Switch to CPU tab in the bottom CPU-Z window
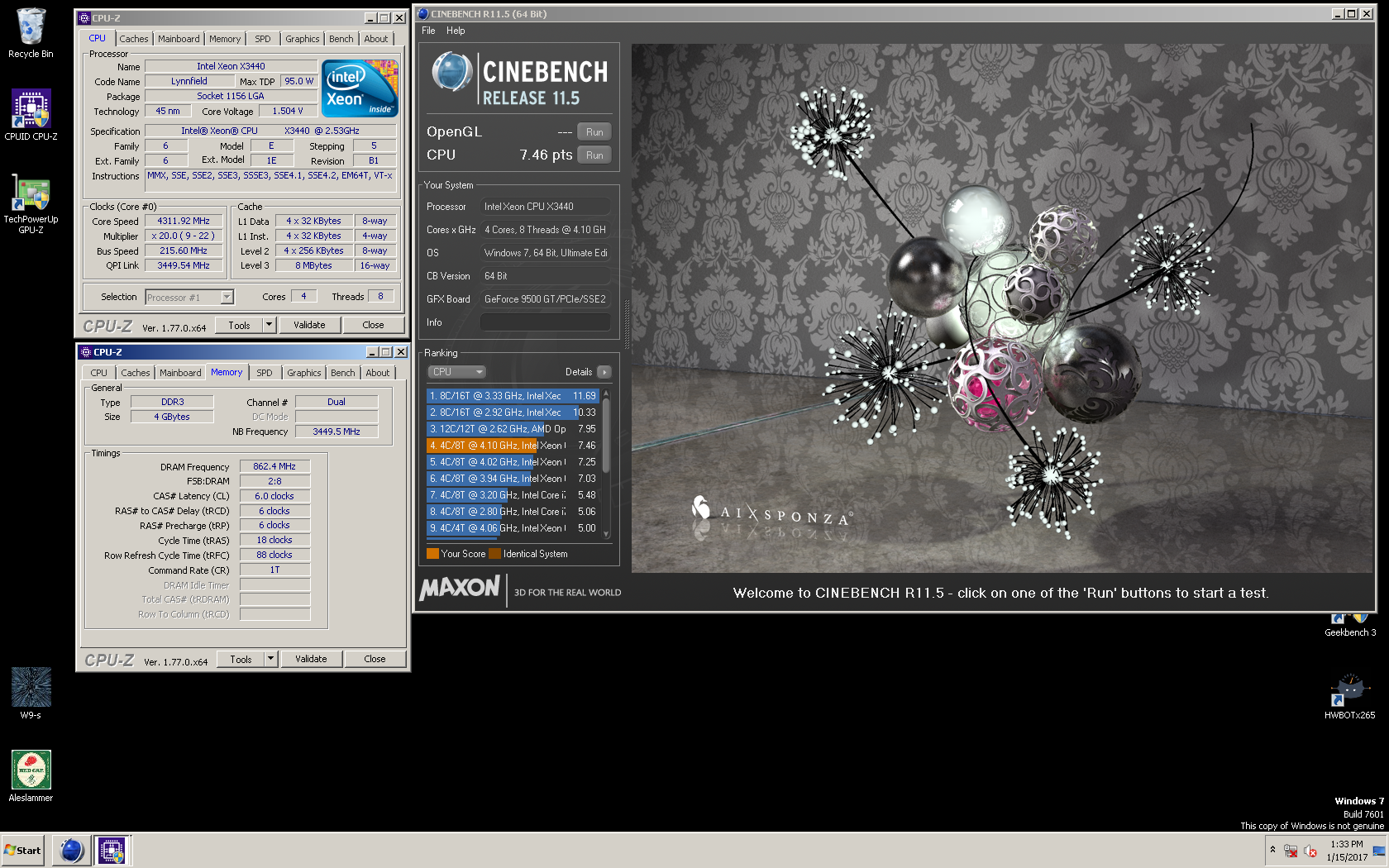The image size is (1389, 868). point(99,373)
